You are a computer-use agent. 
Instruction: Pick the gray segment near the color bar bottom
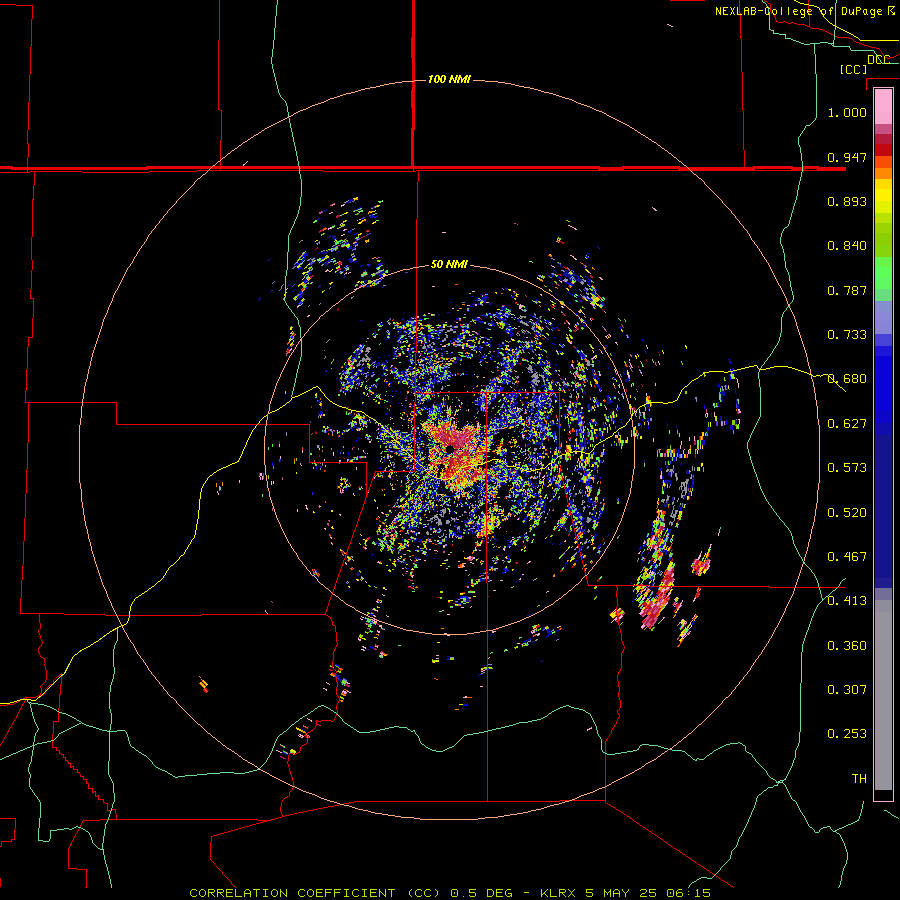[x=883, y=695]
